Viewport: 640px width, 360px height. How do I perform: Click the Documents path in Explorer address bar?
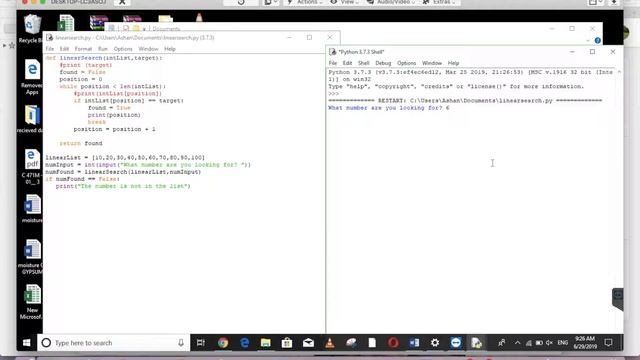(166, 29)
